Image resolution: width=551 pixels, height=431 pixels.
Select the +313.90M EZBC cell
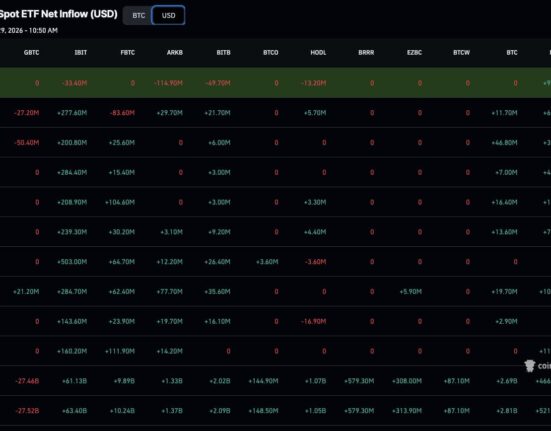click(x=407, y=411)
